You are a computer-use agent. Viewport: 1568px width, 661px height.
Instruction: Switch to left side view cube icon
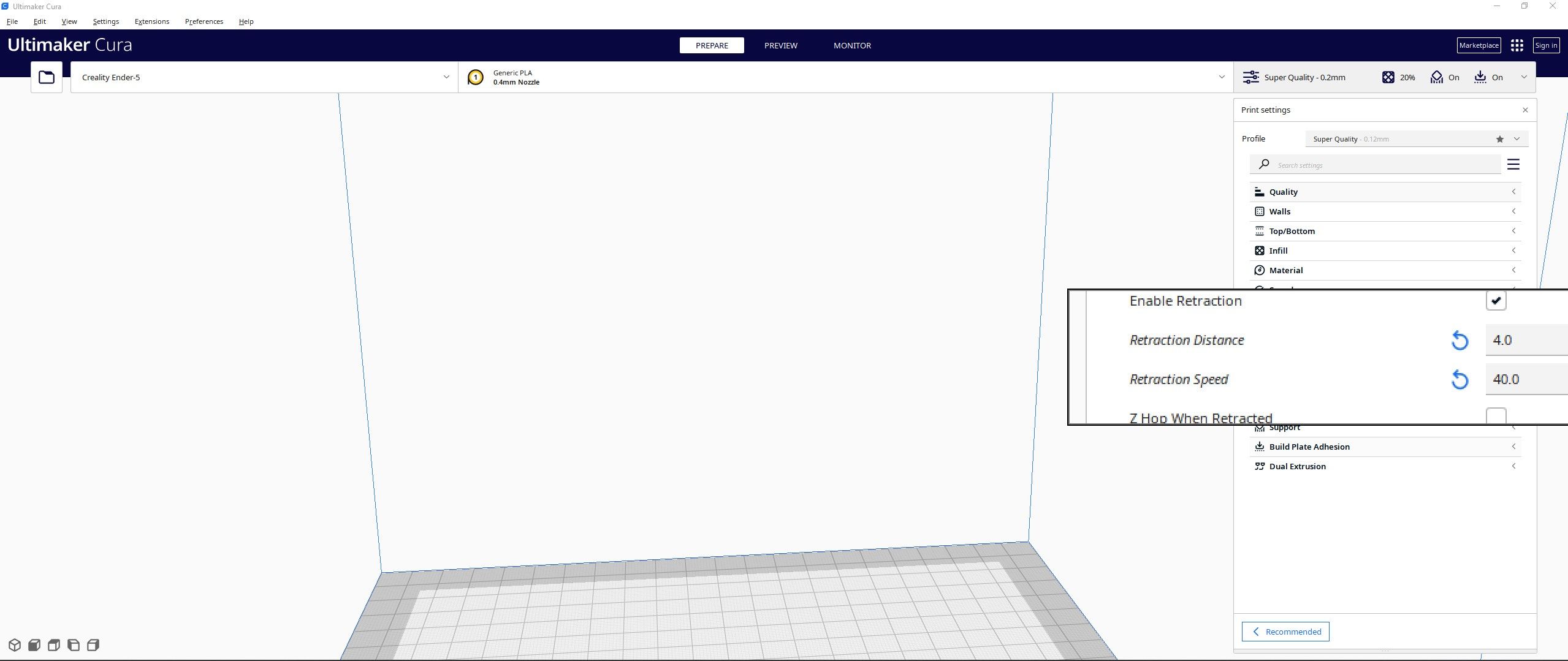click(x=74, y=644)
